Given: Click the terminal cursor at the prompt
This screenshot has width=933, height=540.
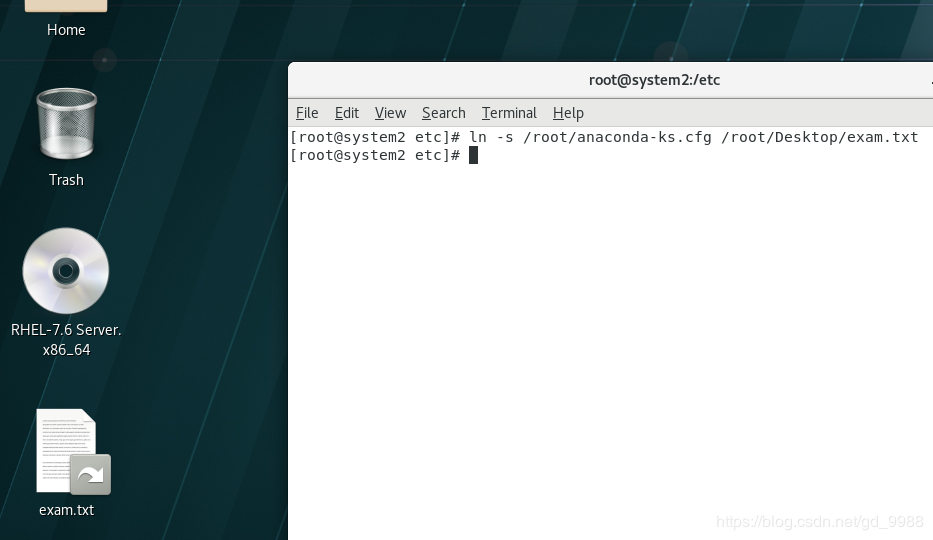Looking at the screenshot, I should coord(473,155).
